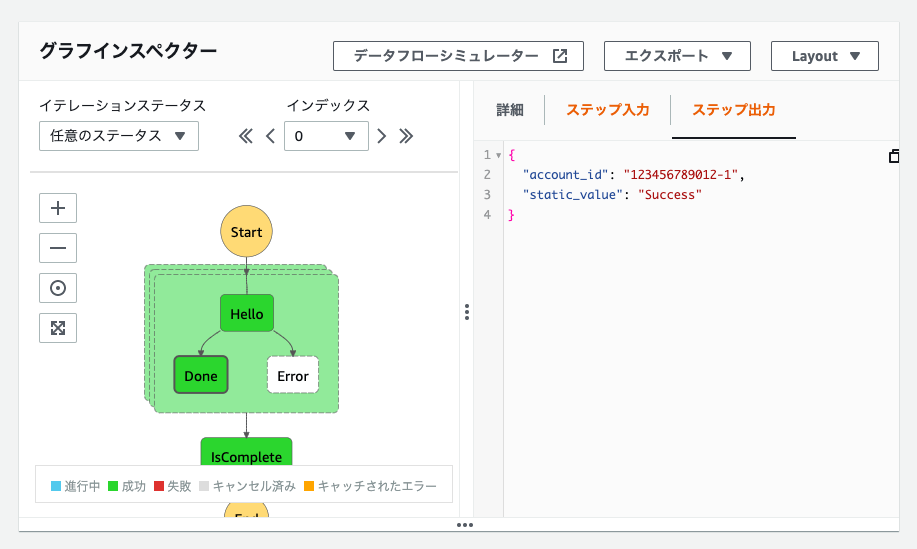Switch to the 詳細 tab
Viewport: 917px width, 549px height.
coord(510,110)
